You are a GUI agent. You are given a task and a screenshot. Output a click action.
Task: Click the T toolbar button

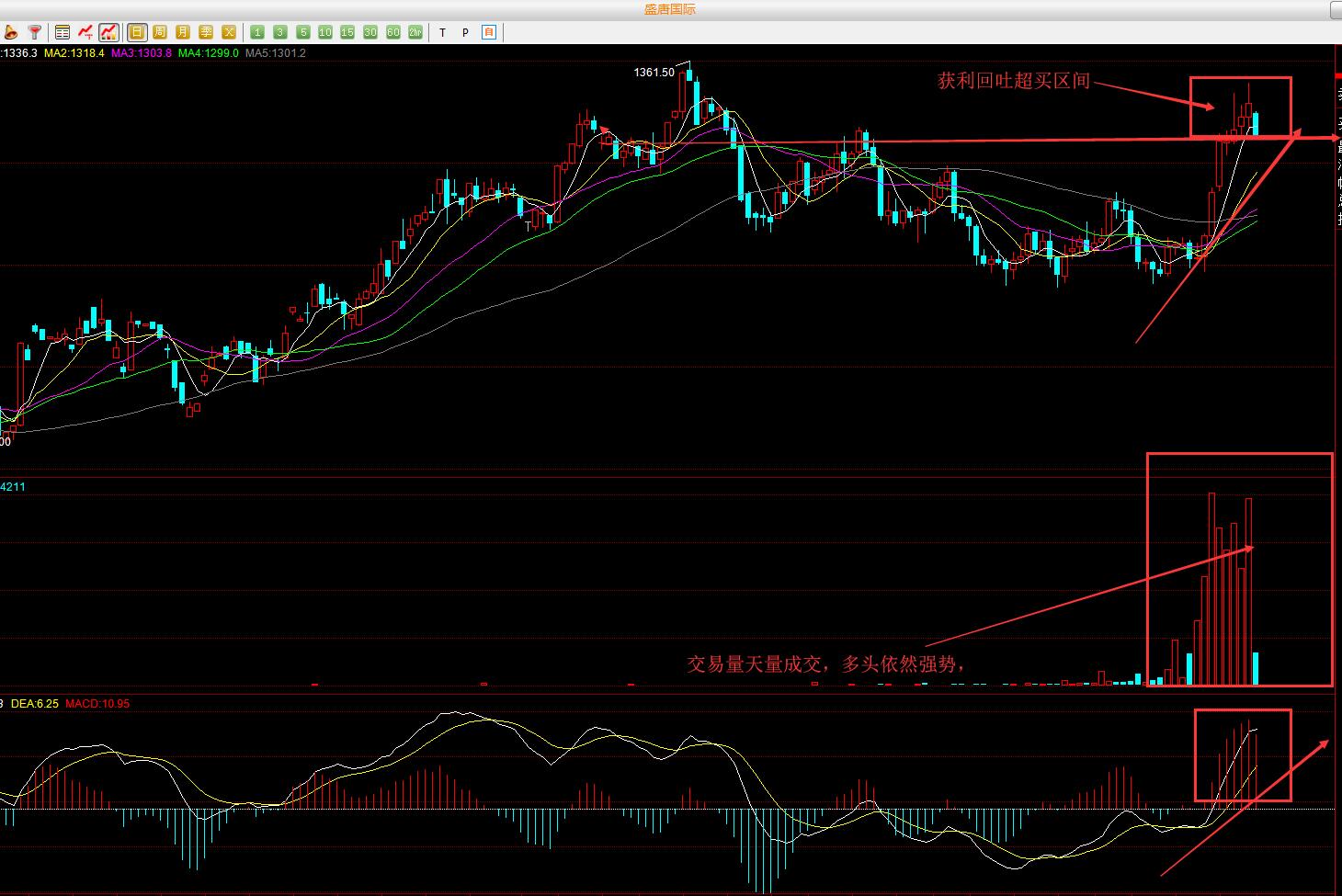pyautogui.click(x=443, y=32)
